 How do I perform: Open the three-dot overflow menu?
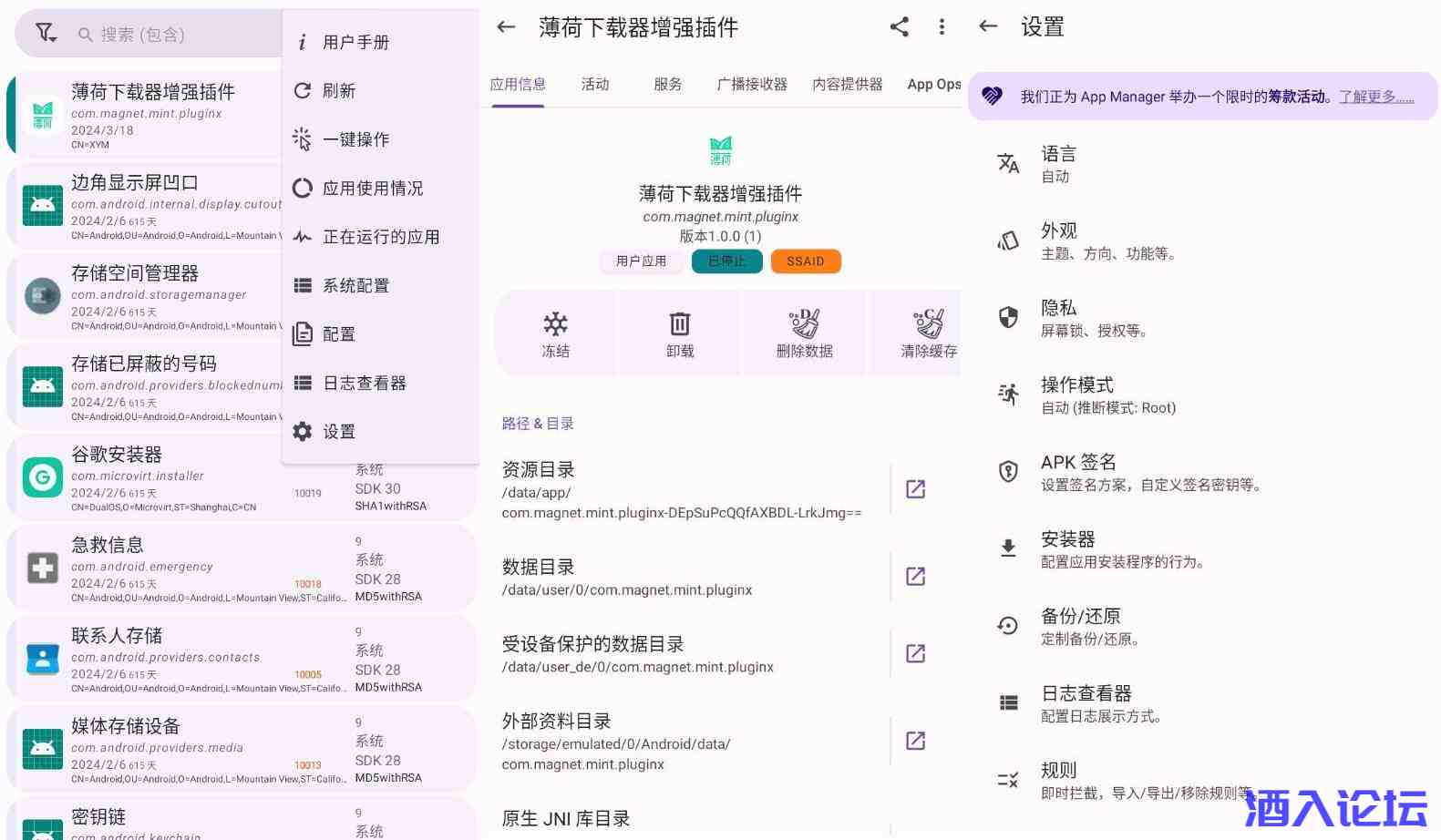point(942,27)
